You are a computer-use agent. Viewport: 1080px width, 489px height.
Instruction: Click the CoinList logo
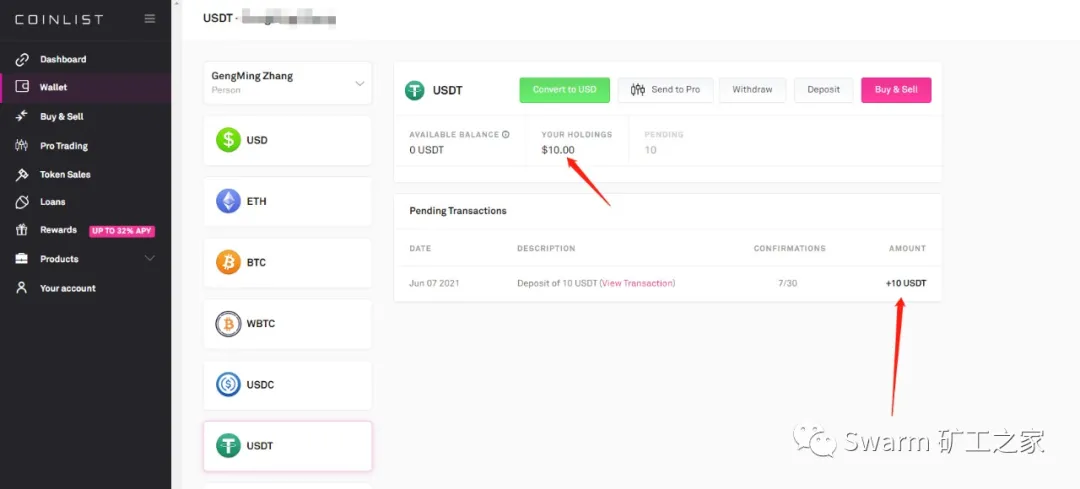[x=59, y=19]
